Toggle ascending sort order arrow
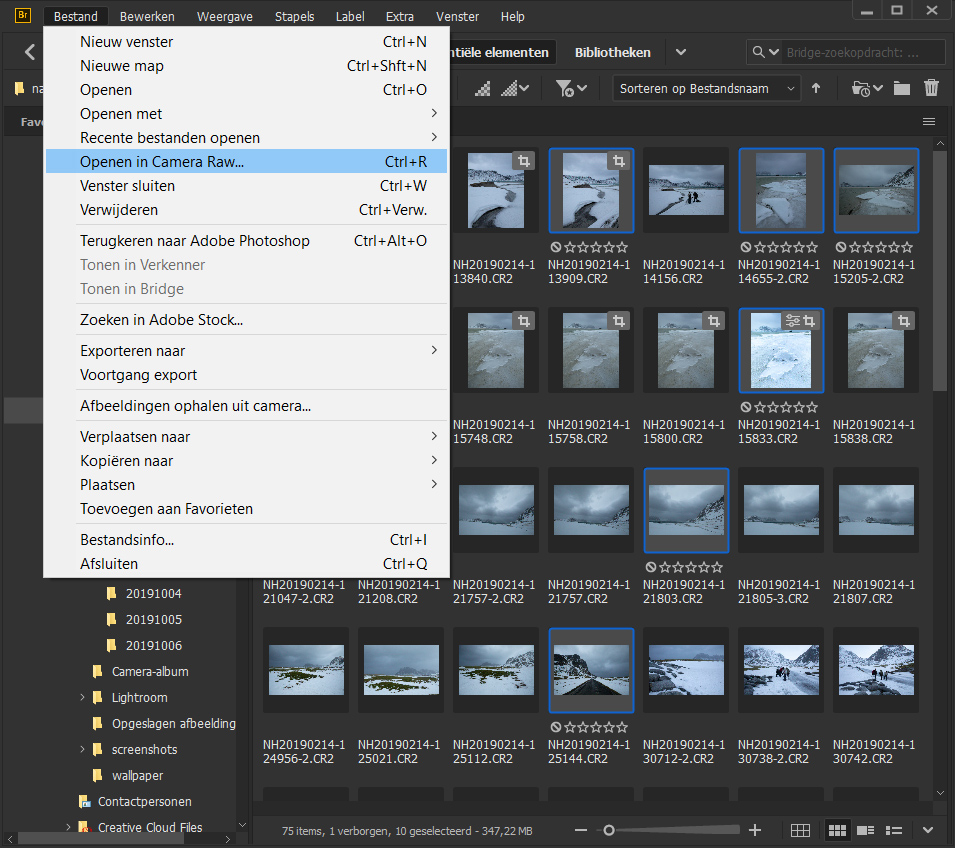Viewport: 955px width, 848px height. click(816, 89)
